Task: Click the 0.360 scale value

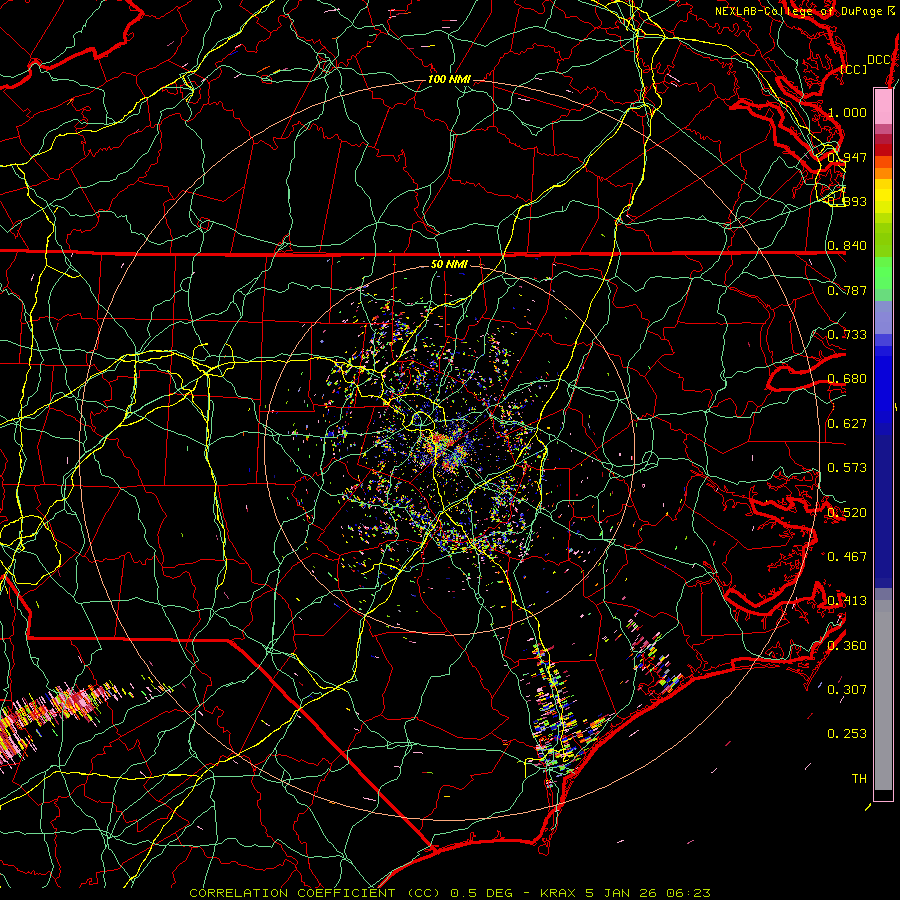Action: [x=847, y=646]
